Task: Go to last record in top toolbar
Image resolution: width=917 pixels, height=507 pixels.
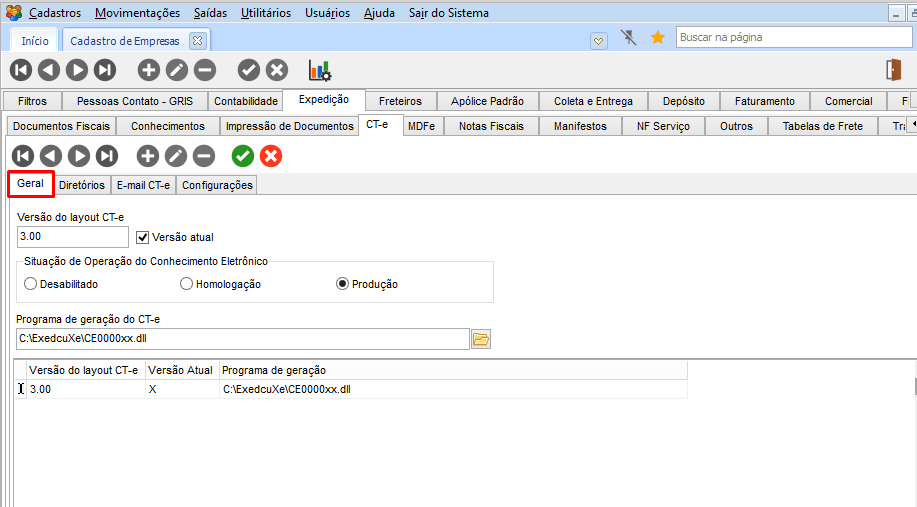Action: (105, 70)
